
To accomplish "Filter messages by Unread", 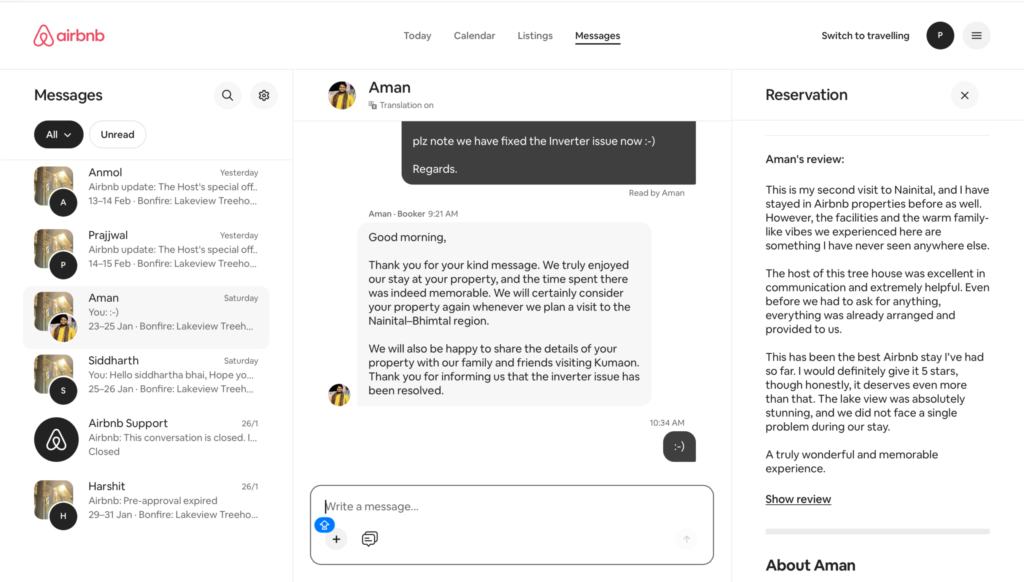I will [x=117, y=134].
